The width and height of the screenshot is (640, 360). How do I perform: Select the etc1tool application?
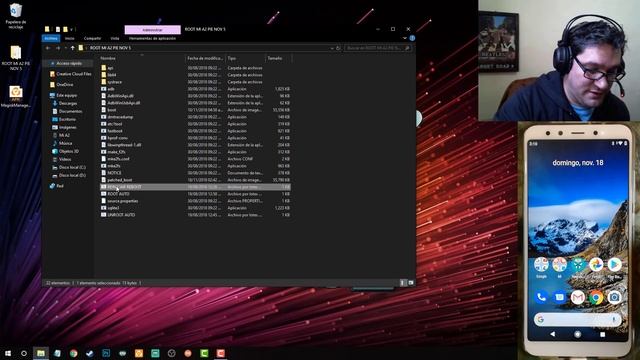tap(196, 124)
